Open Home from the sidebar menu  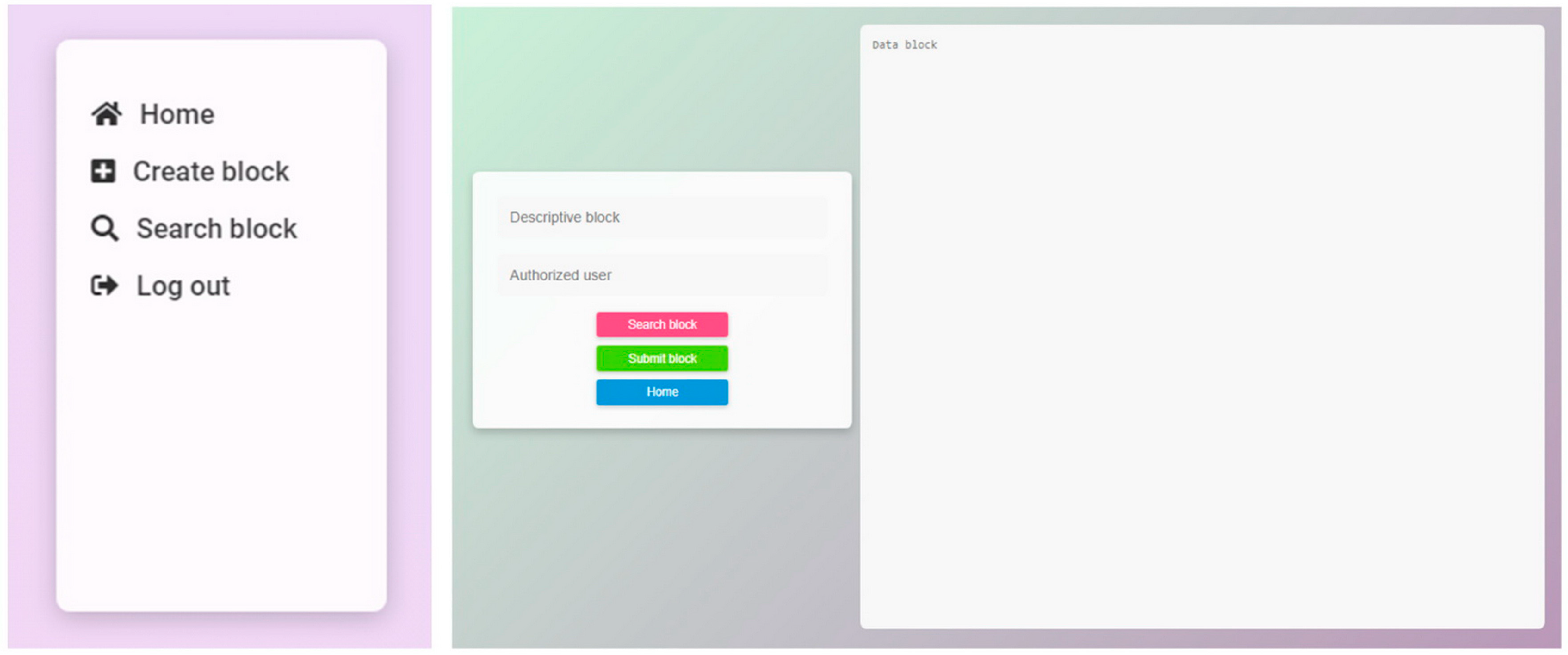(177, 115)
